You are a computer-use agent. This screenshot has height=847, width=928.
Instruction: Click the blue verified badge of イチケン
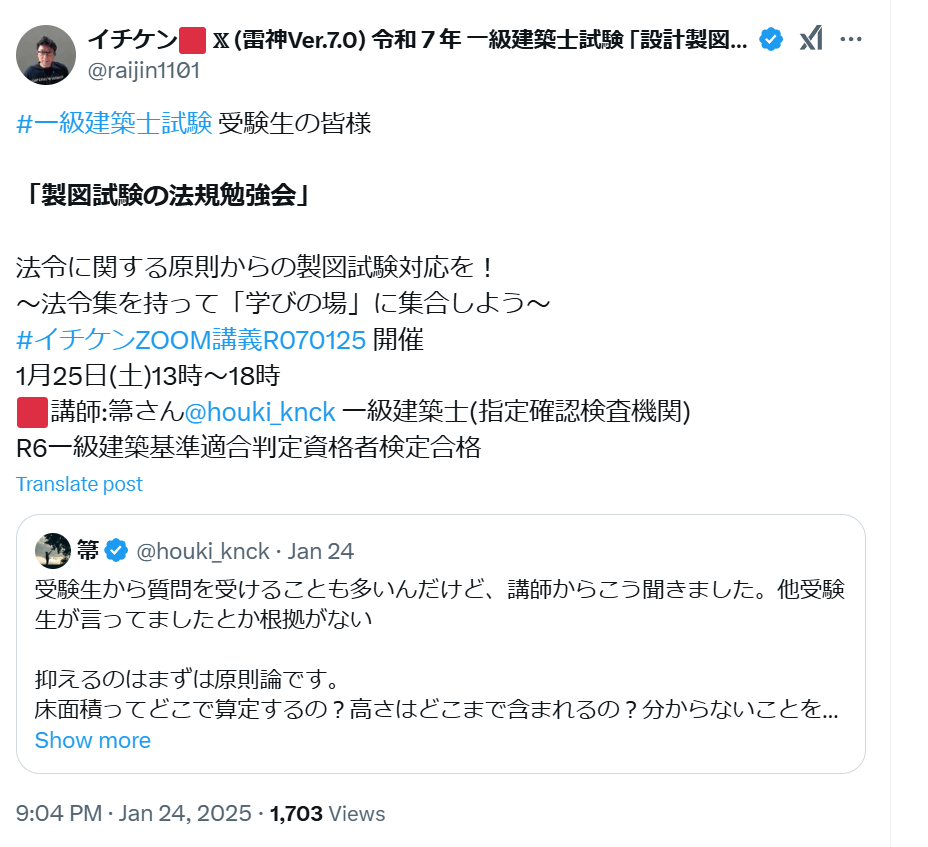771,40
